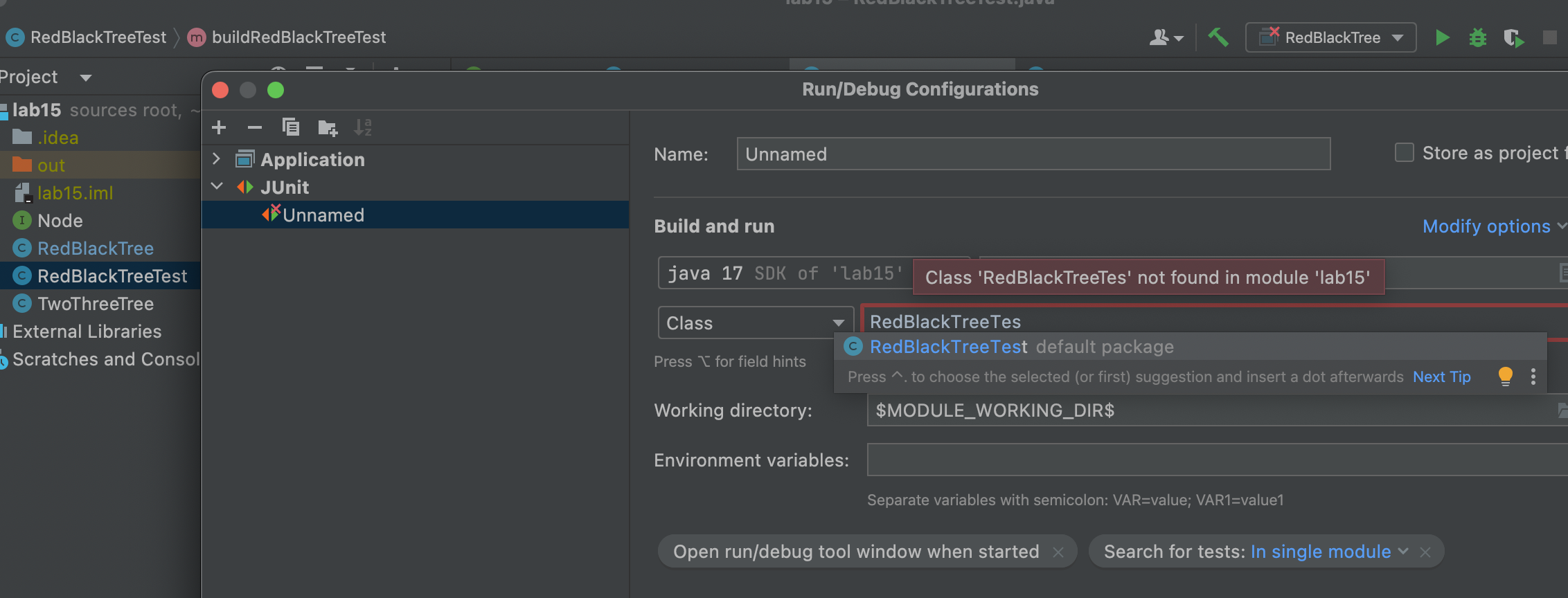This screenshot has width=1568, height=598.
Task: Click the Build project hammer icon
Action: click(x=1218, y=37)
